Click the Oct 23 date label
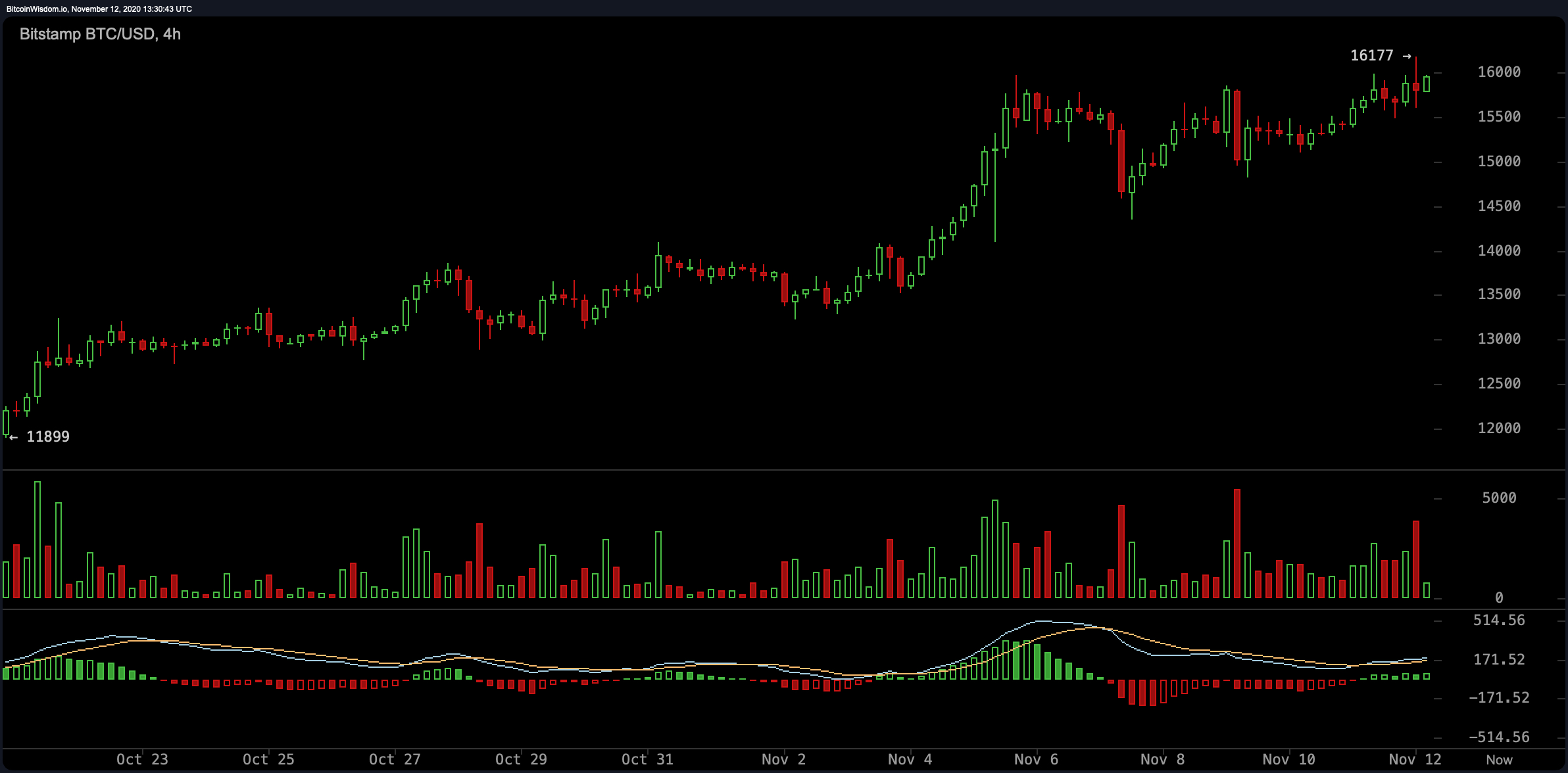Screen dimensions: 1568x773 (142, 760)
